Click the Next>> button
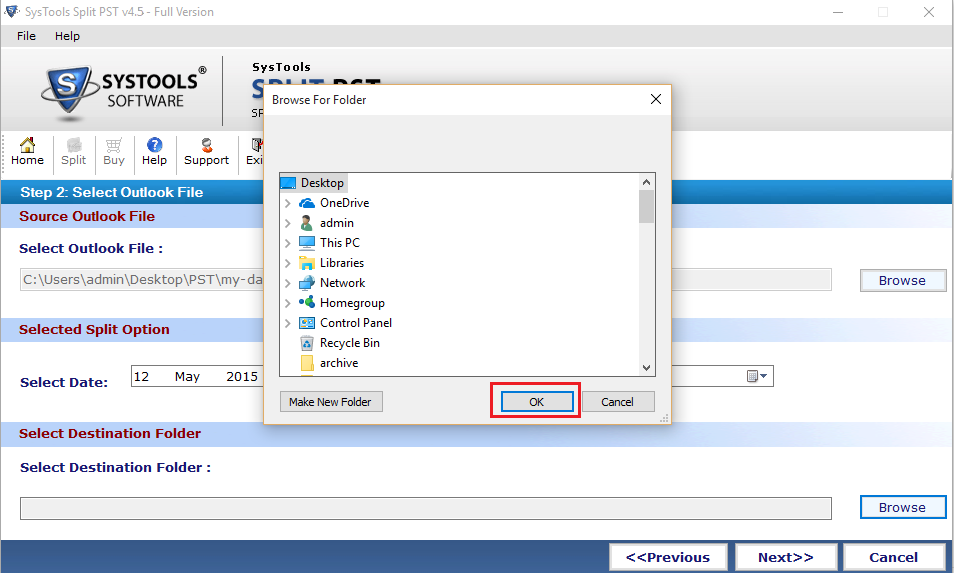 (785, 557)
